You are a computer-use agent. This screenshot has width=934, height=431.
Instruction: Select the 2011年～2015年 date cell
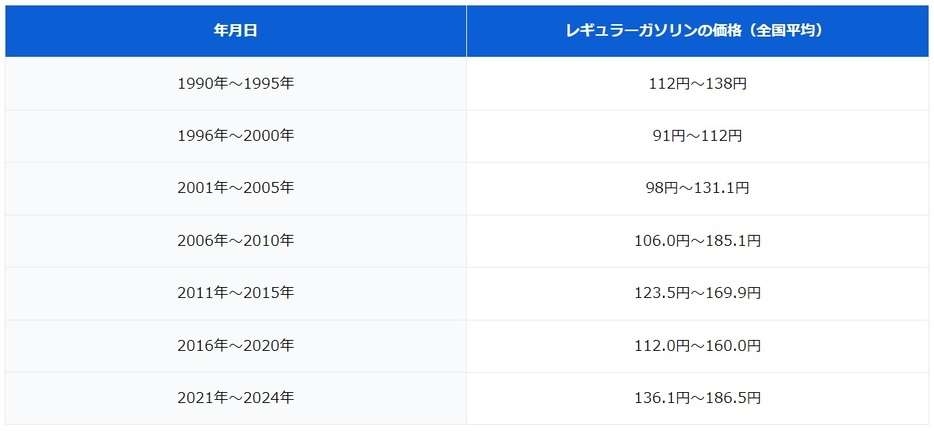pyautogui.click(x=236, y=293)
